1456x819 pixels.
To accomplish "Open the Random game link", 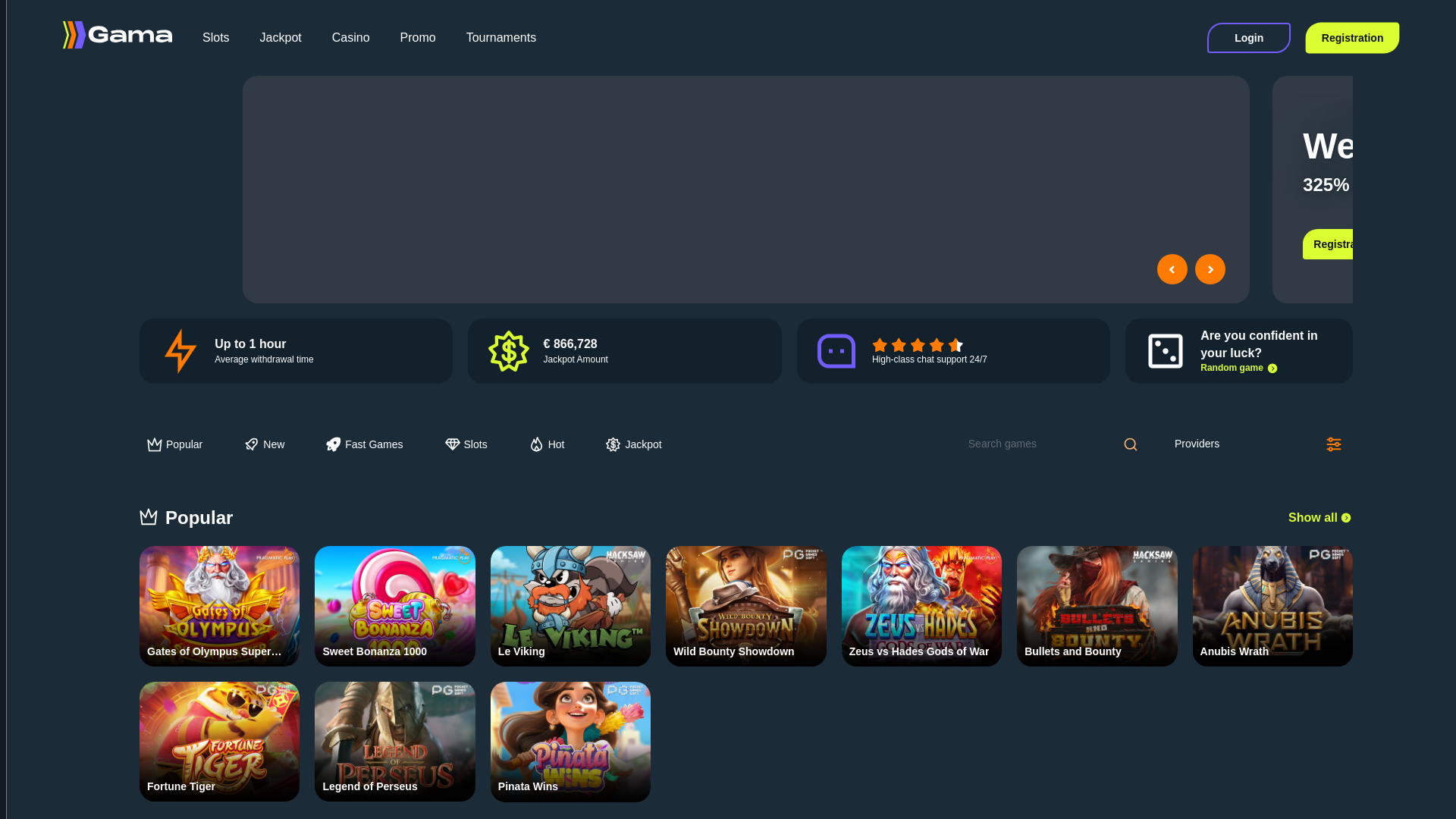I will click(1238, 368).
